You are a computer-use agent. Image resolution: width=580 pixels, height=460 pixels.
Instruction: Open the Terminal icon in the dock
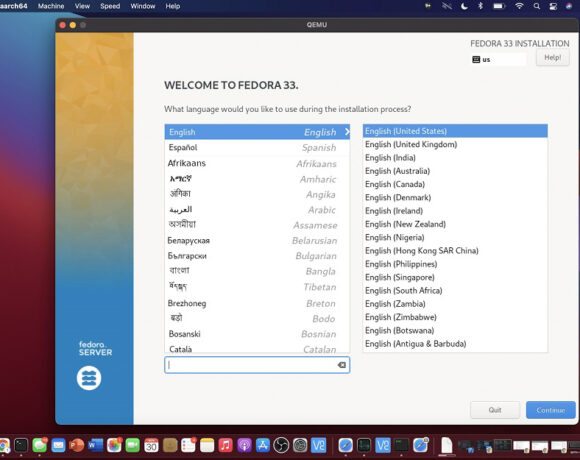(x=21, y=445)
